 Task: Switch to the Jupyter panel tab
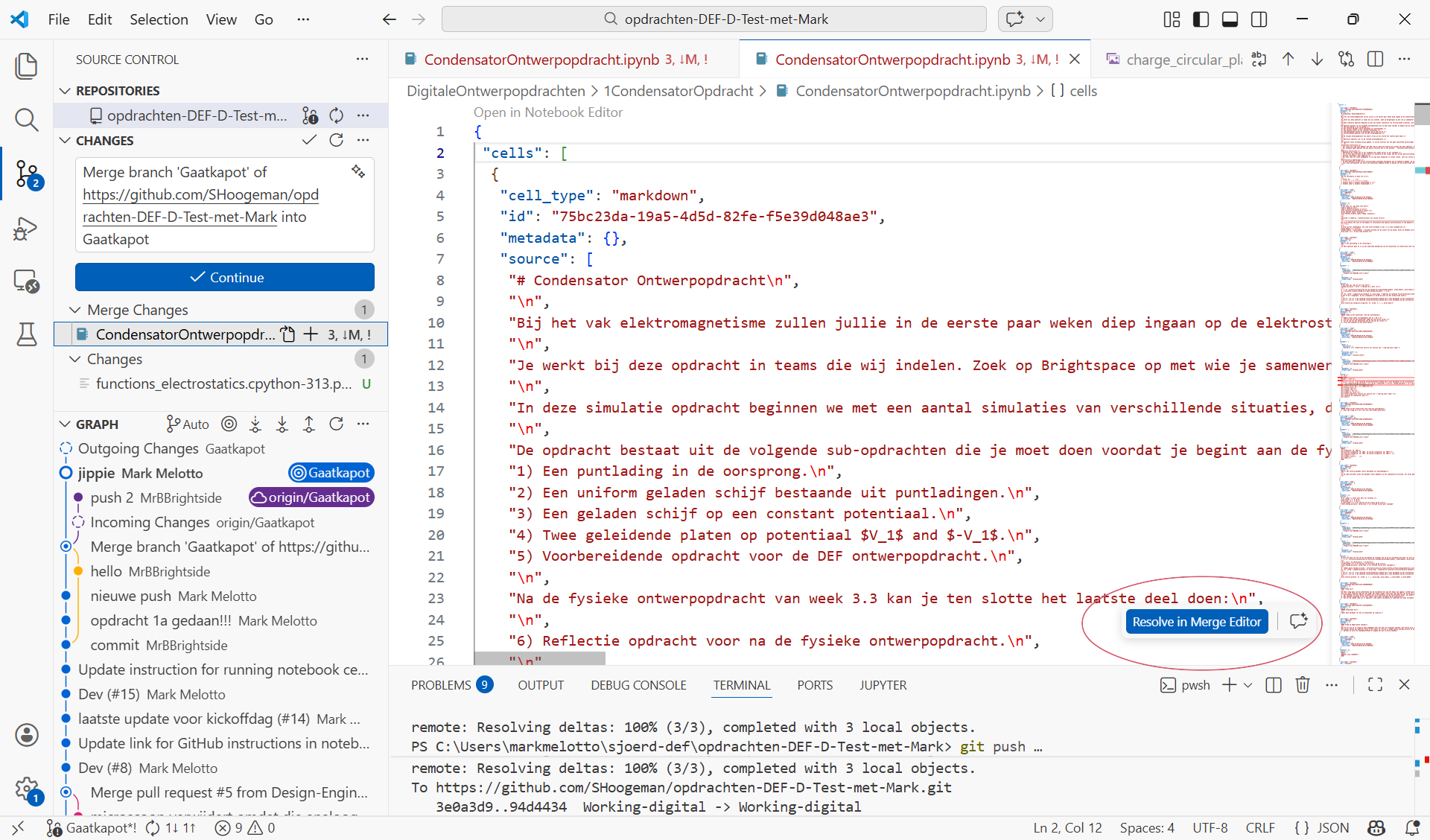click(883, 685)
